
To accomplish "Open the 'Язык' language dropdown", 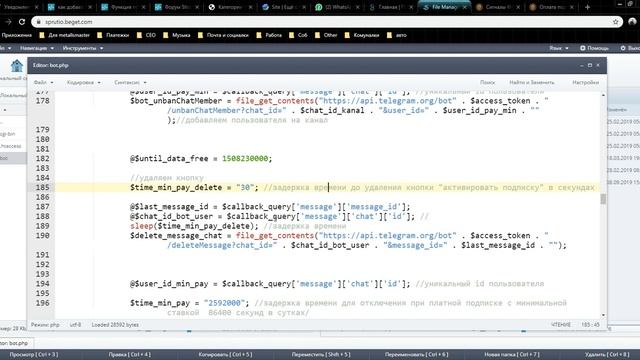I will pyautogui.click(x=559, y=48).
